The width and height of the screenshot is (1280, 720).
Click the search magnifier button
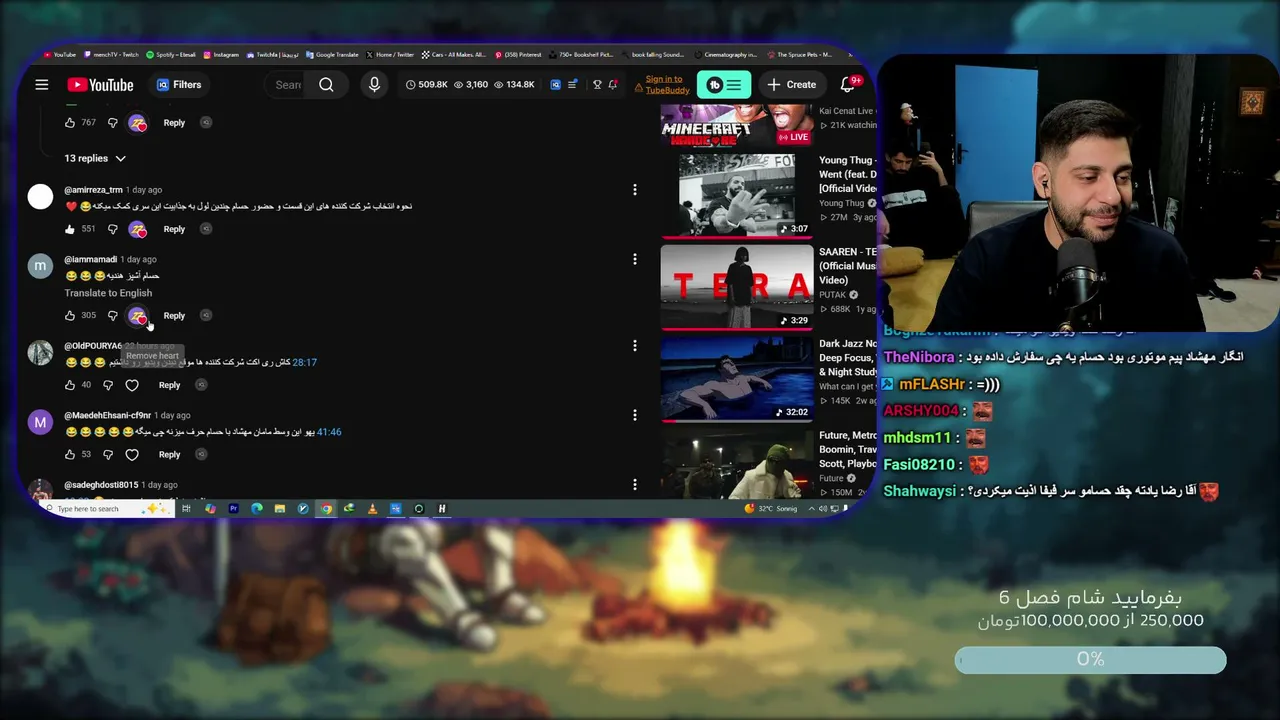click(326, 85)
